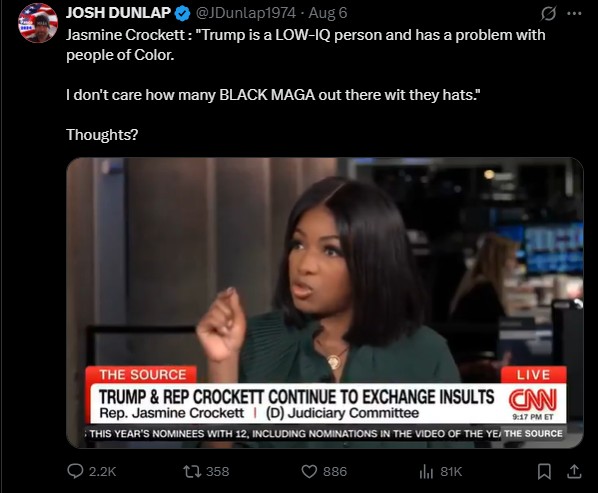Click the 81K views count
This screenshot has height=493, width=598.
(451, 472)
